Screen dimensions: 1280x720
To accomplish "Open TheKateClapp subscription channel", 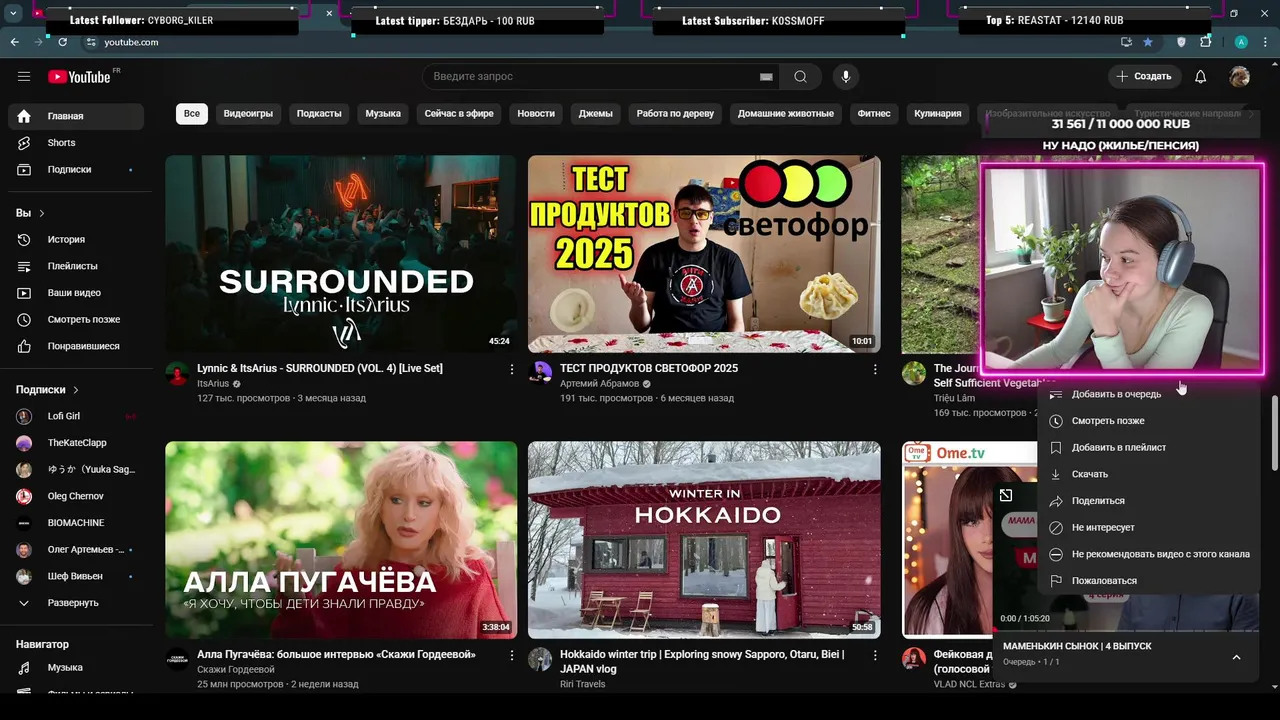I will tap(76, 443).
